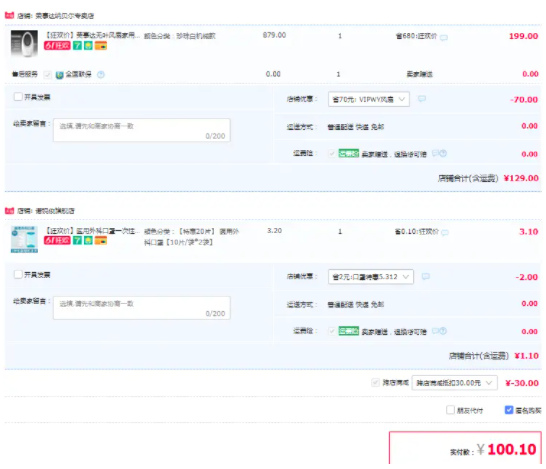Image resolution: width=546 pixels, height=469 pixels.
Task: Click the Tmall logo icon beside the first store name
Action: [x=9, y=15]
